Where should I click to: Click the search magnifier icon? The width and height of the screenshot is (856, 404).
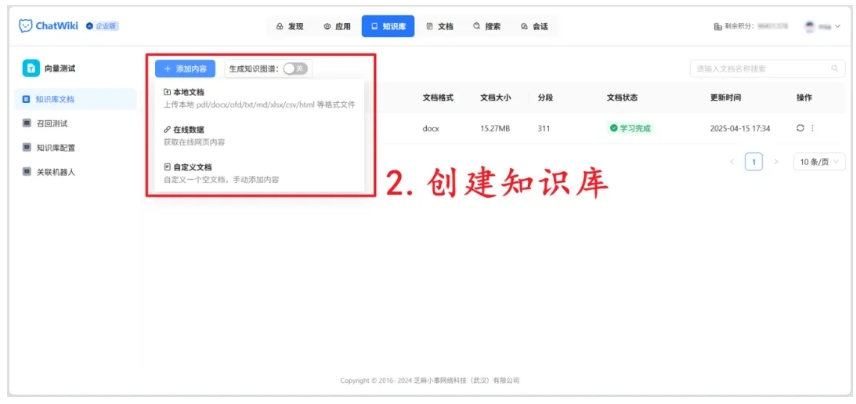tap(834, 69)
